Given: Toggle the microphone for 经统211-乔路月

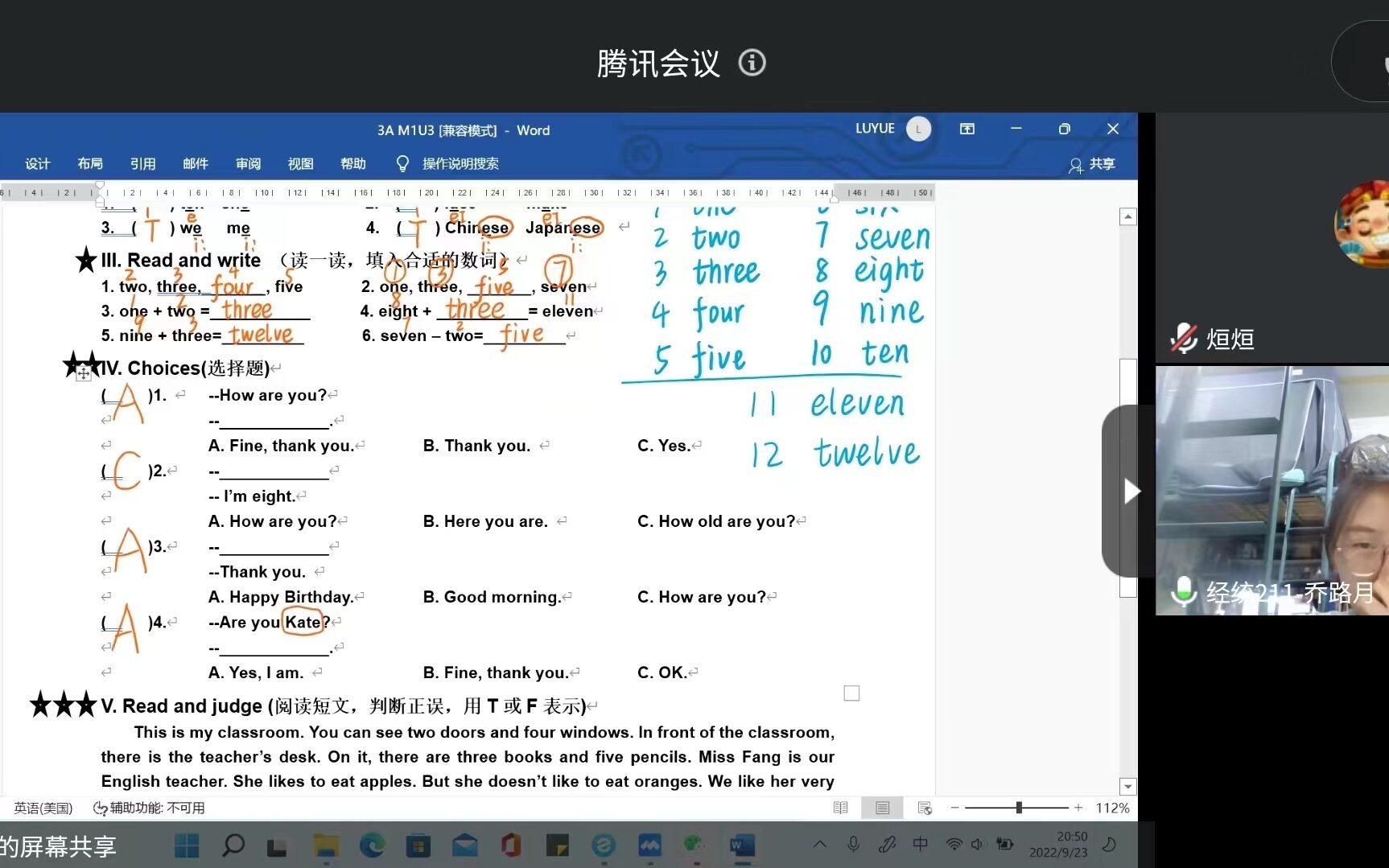Looking at the screenshot, I should [x=1183, y=592].
